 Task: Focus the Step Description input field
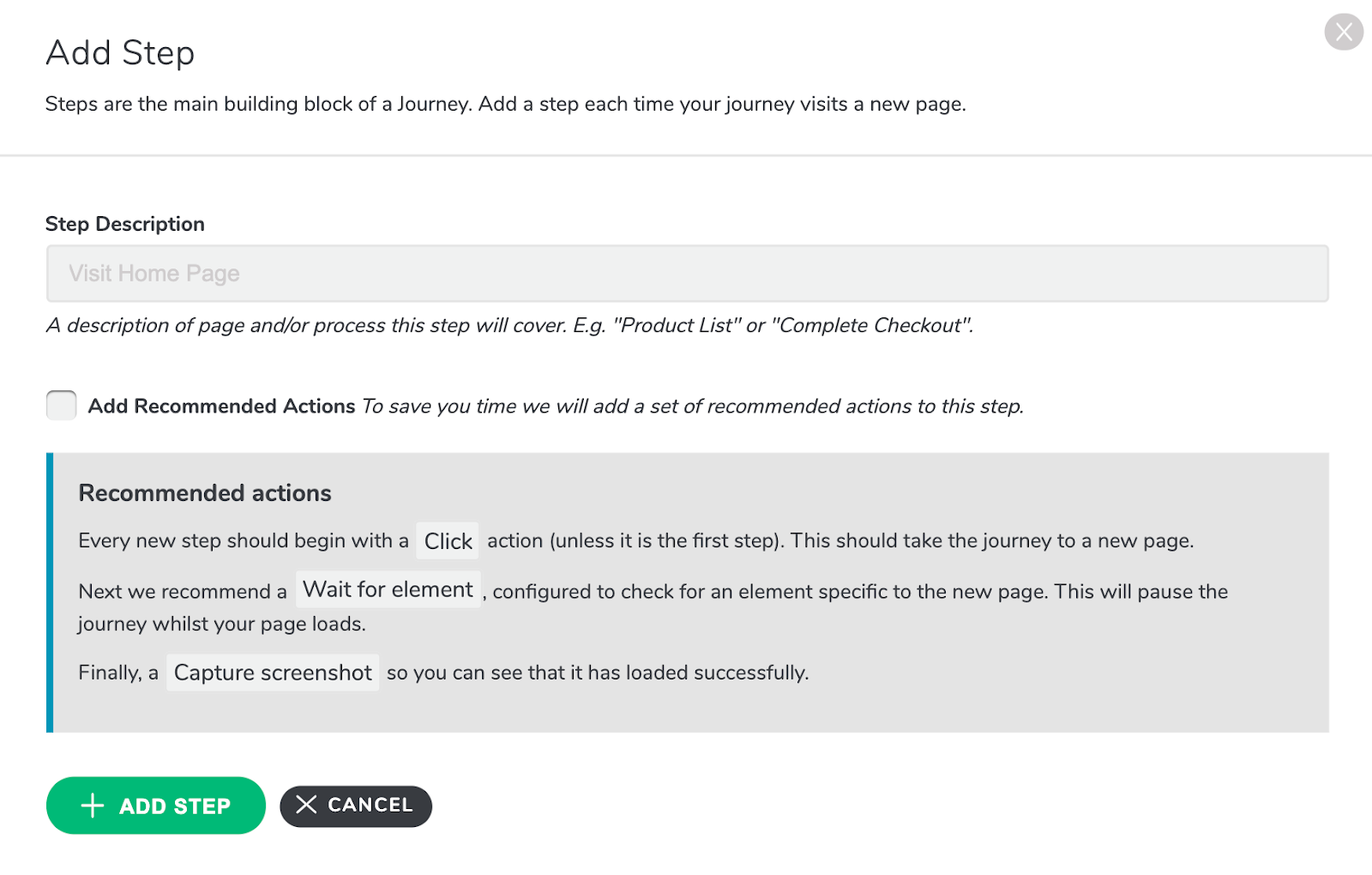687,274
